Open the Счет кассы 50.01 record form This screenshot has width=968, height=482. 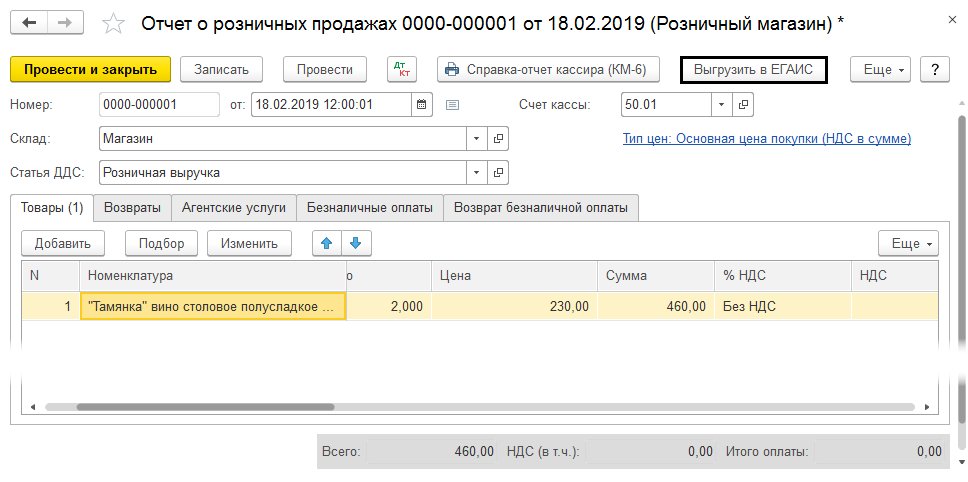point(744,105)
